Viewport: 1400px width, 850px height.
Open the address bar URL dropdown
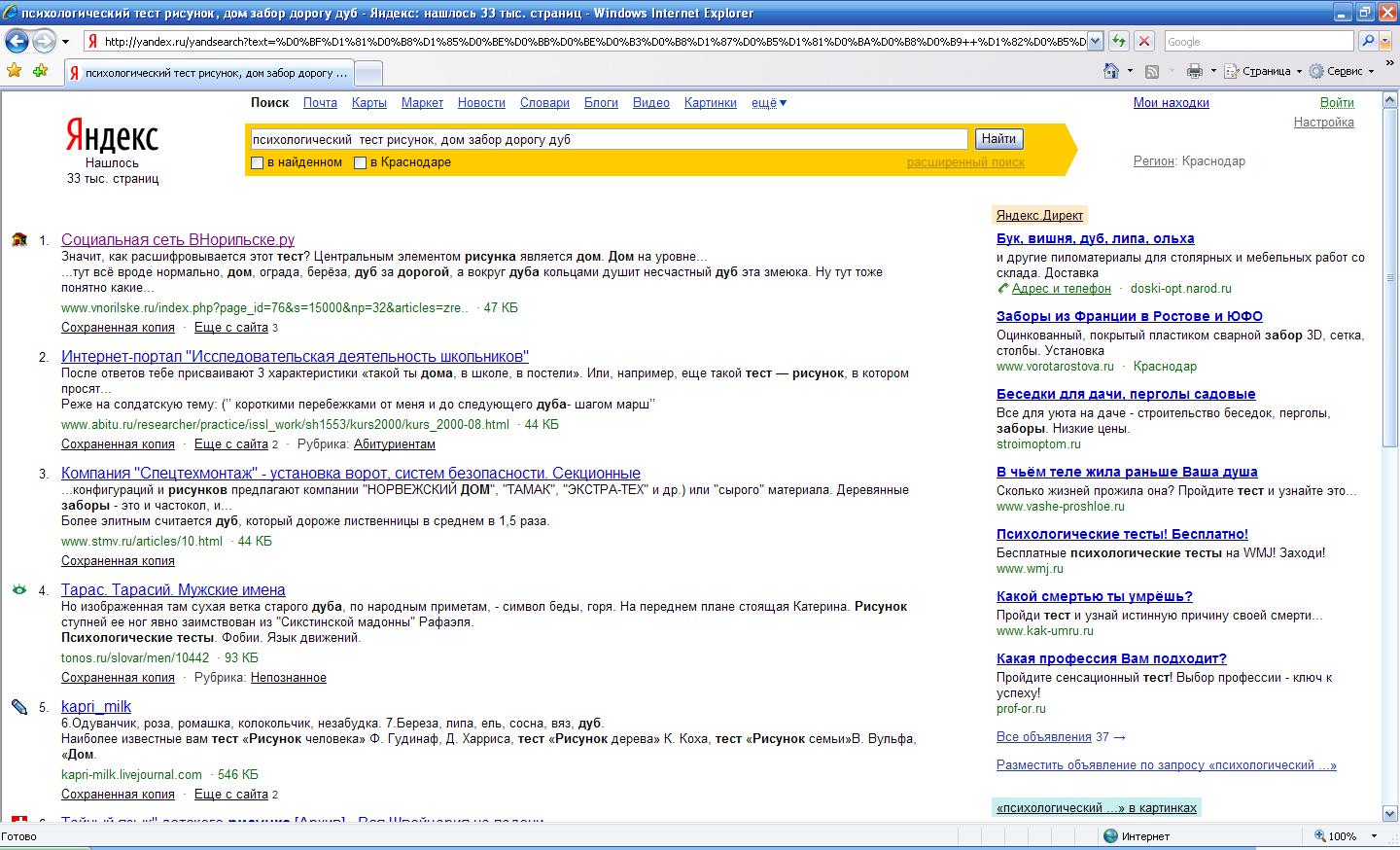(x=1095, y=41)
